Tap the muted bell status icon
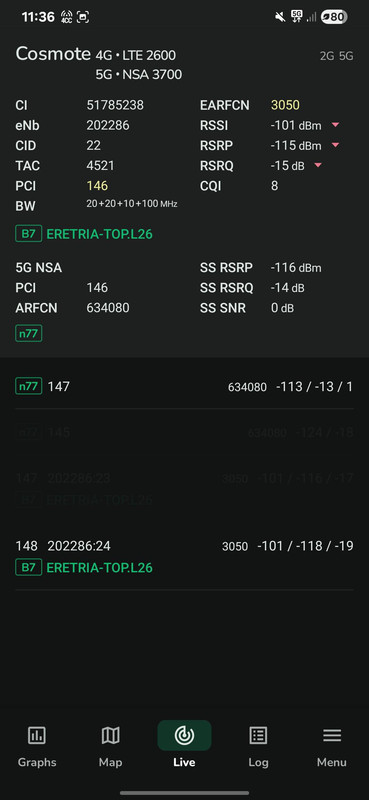369x800 pixels. 280,17
